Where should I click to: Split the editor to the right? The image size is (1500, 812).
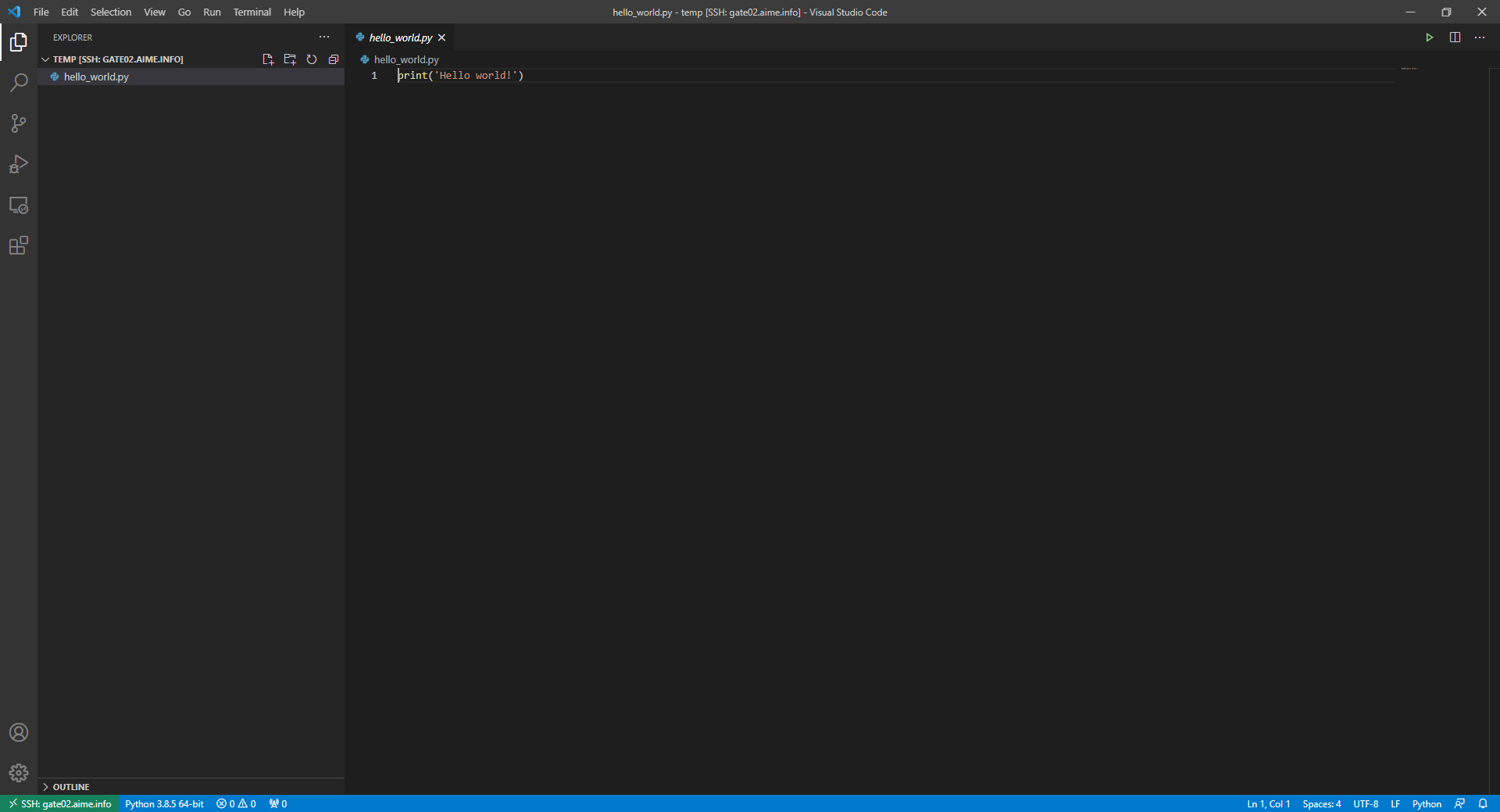pos(1455,37)
